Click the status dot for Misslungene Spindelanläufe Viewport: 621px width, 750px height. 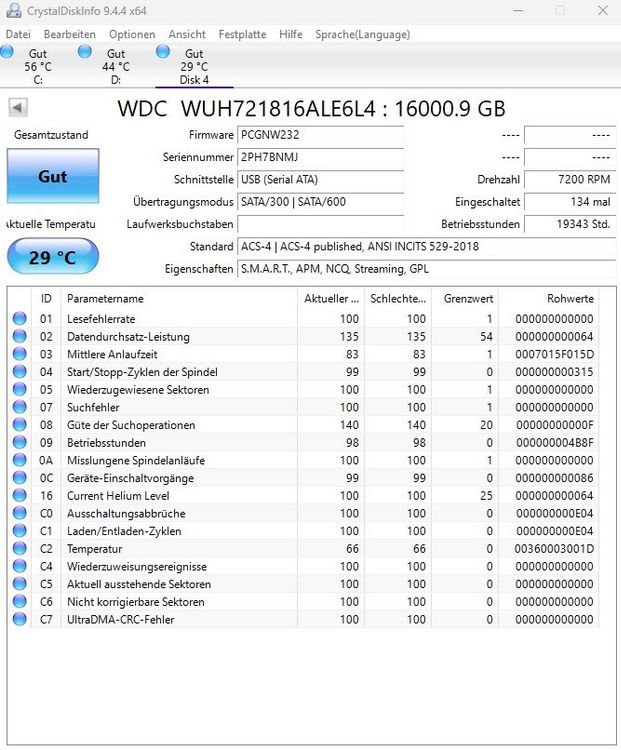click(20, 460)
